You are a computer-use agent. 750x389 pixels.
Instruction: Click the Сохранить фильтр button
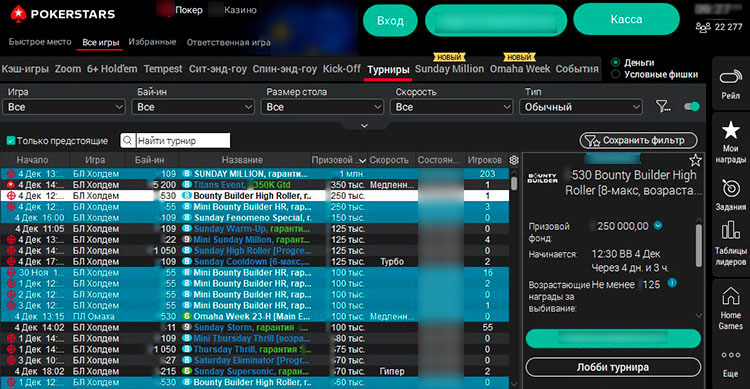[x=639, y=140]
